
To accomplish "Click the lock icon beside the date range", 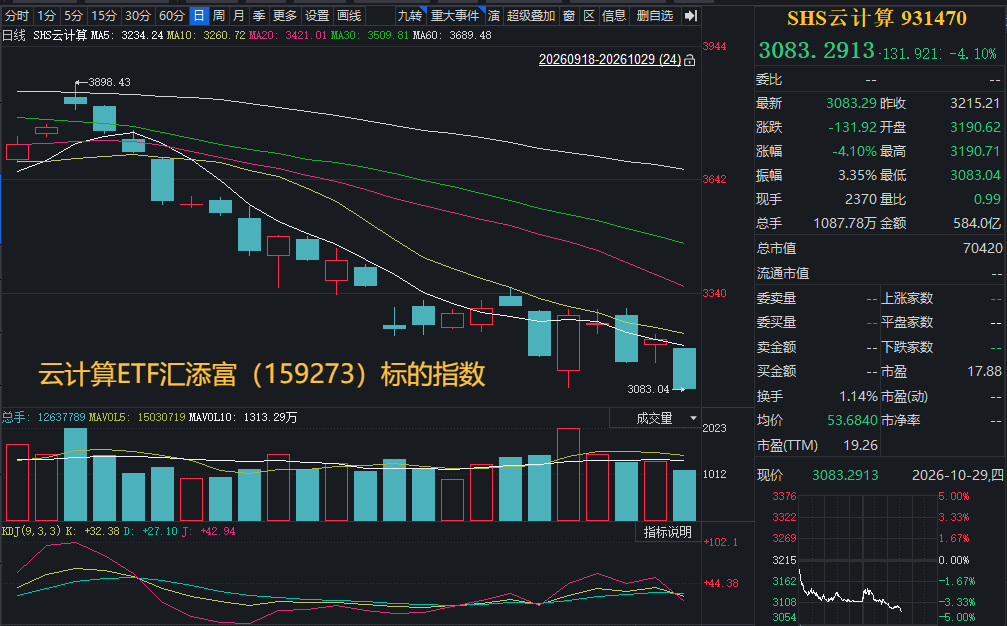I will (690, 60).
